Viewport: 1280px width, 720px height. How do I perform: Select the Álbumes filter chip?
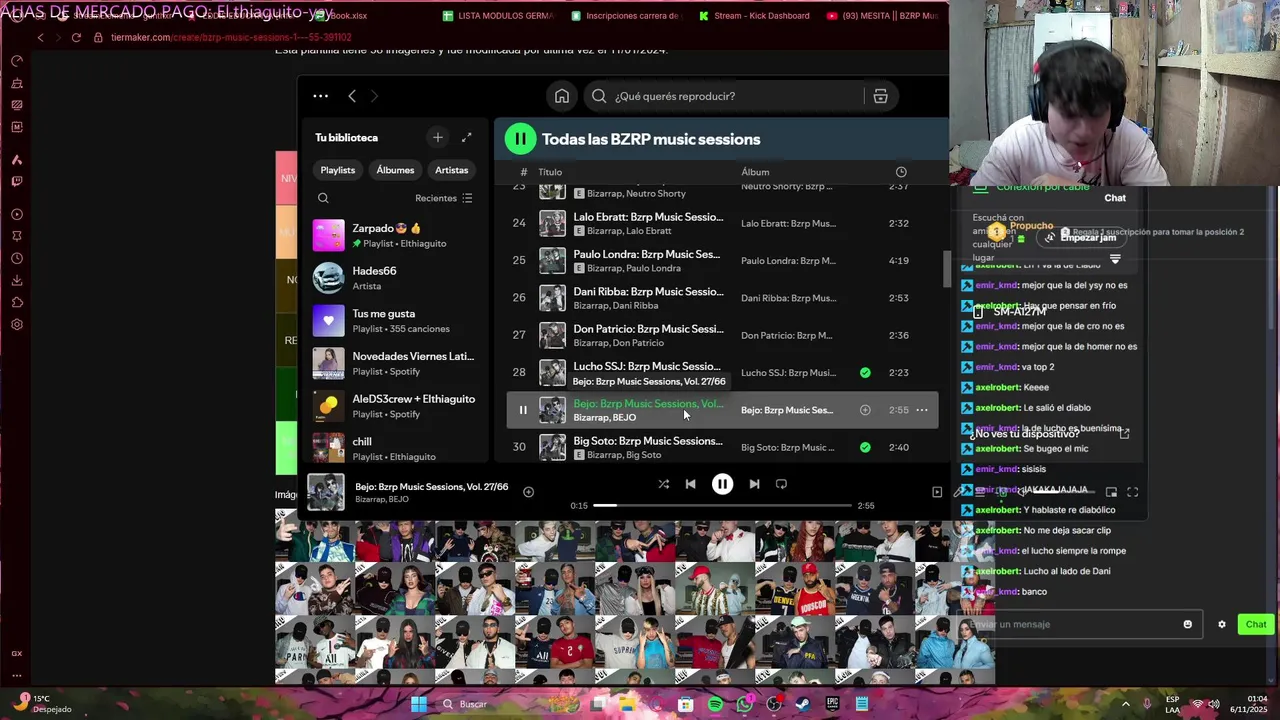click(x=395, y=170)
